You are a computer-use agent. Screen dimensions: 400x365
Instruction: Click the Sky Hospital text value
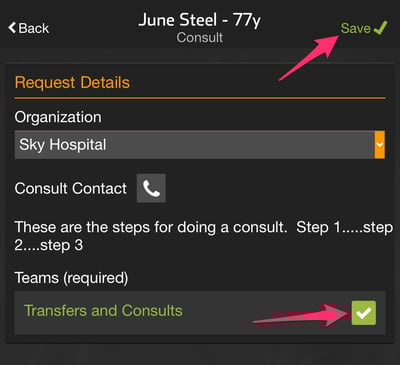pyautogui.click(x=63, y=145)
